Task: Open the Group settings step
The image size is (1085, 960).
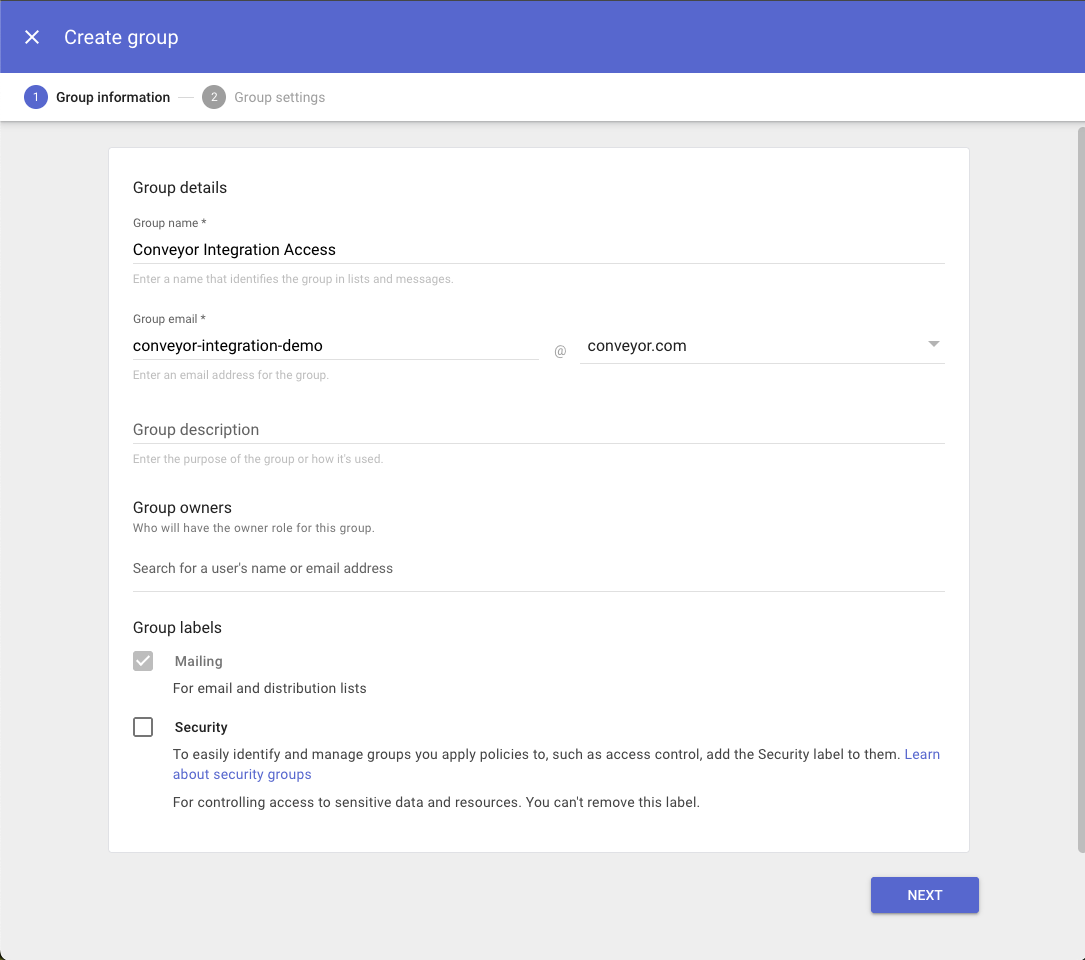Action: point(280,98)
